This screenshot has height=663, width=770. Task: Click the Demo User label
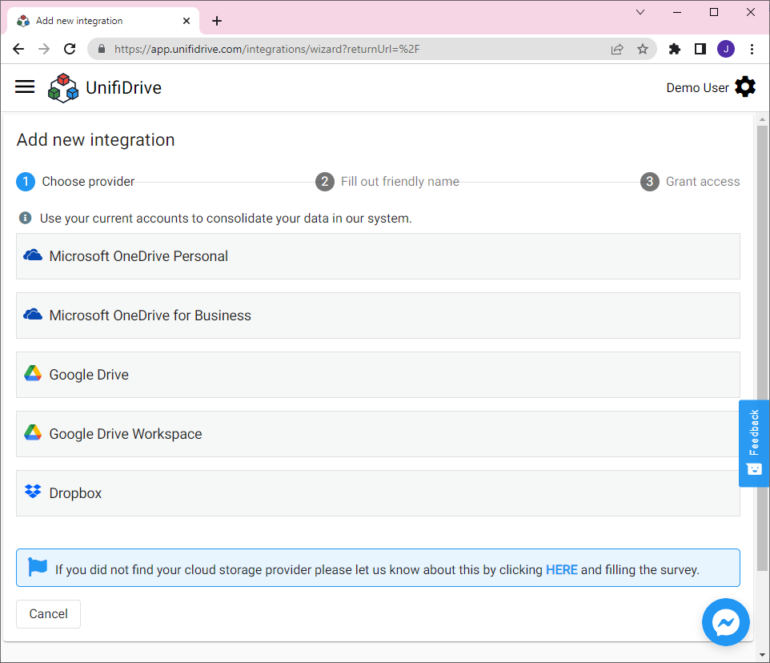click(x=697, y=88)
